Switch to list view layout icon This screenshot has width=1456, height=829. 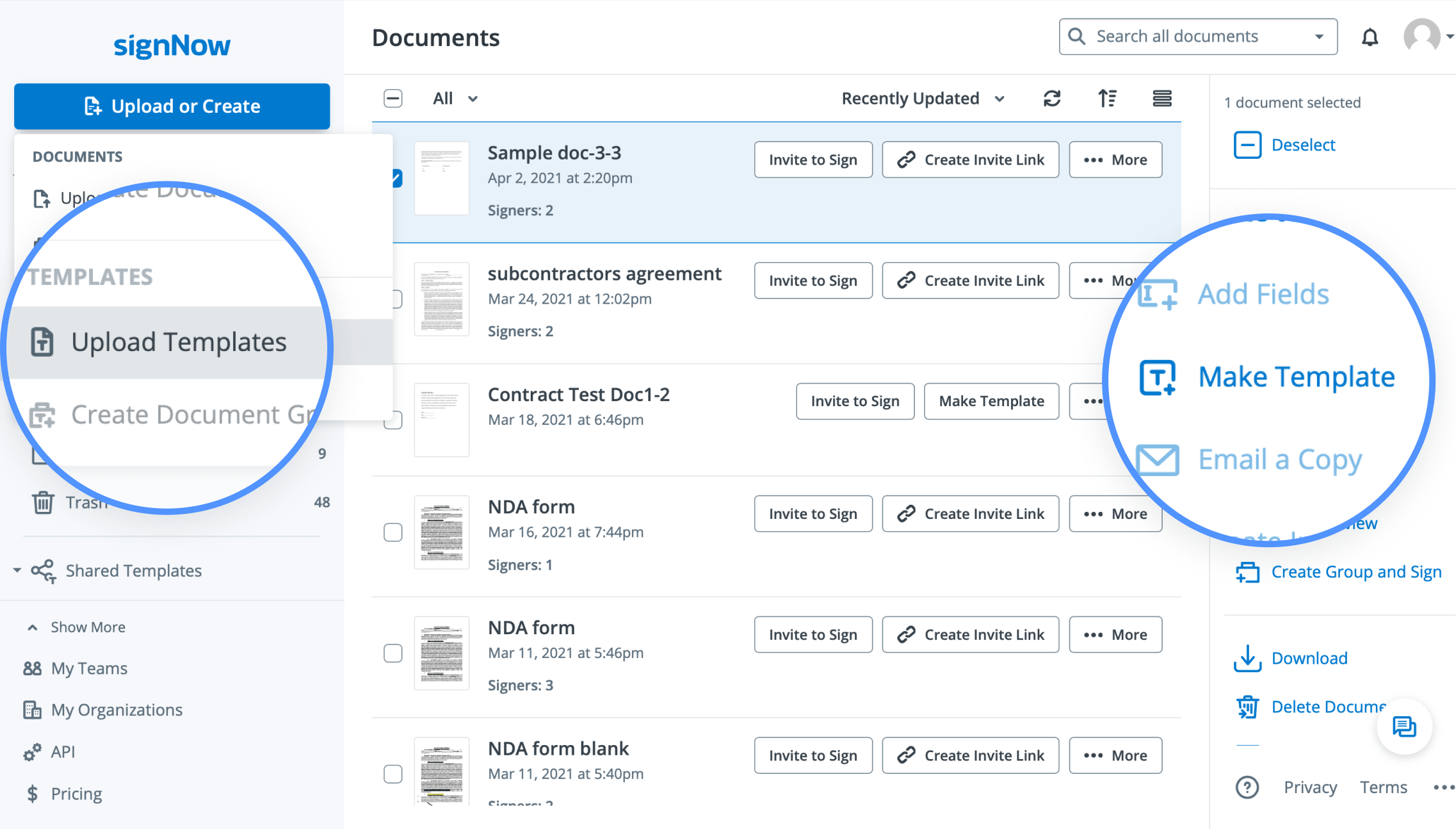point(1161,98)
